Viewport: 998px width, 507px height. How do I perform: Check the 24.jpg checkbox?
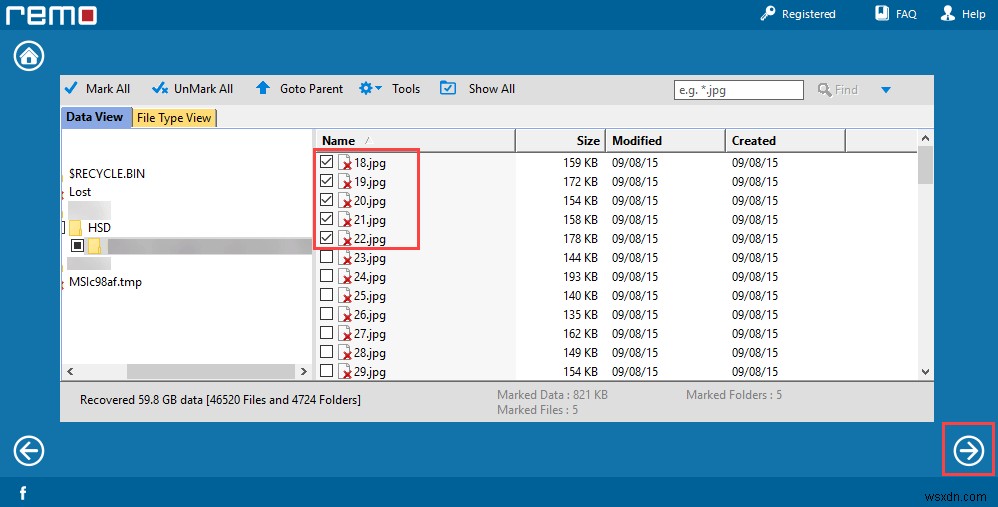[x=327, y=276]
